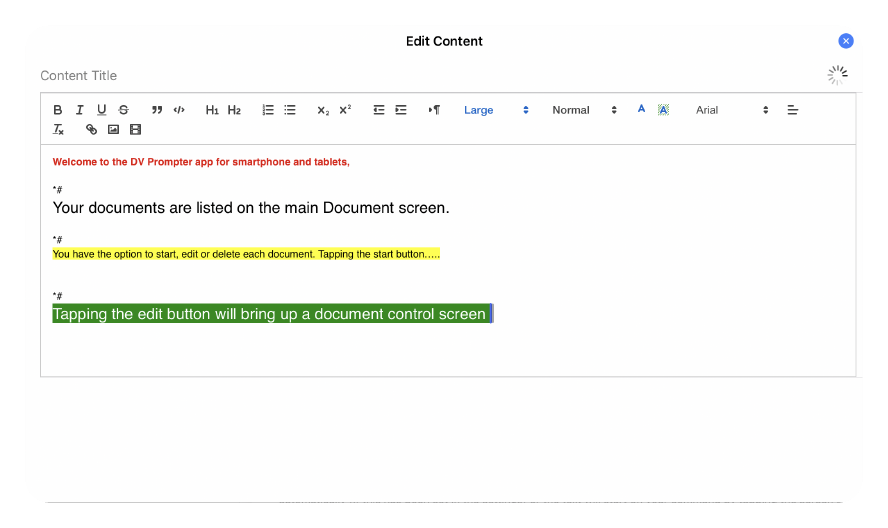This screenshot has height=528, width=888.
Task: Close the Edit Content dialog
Action: click(846, 41)
